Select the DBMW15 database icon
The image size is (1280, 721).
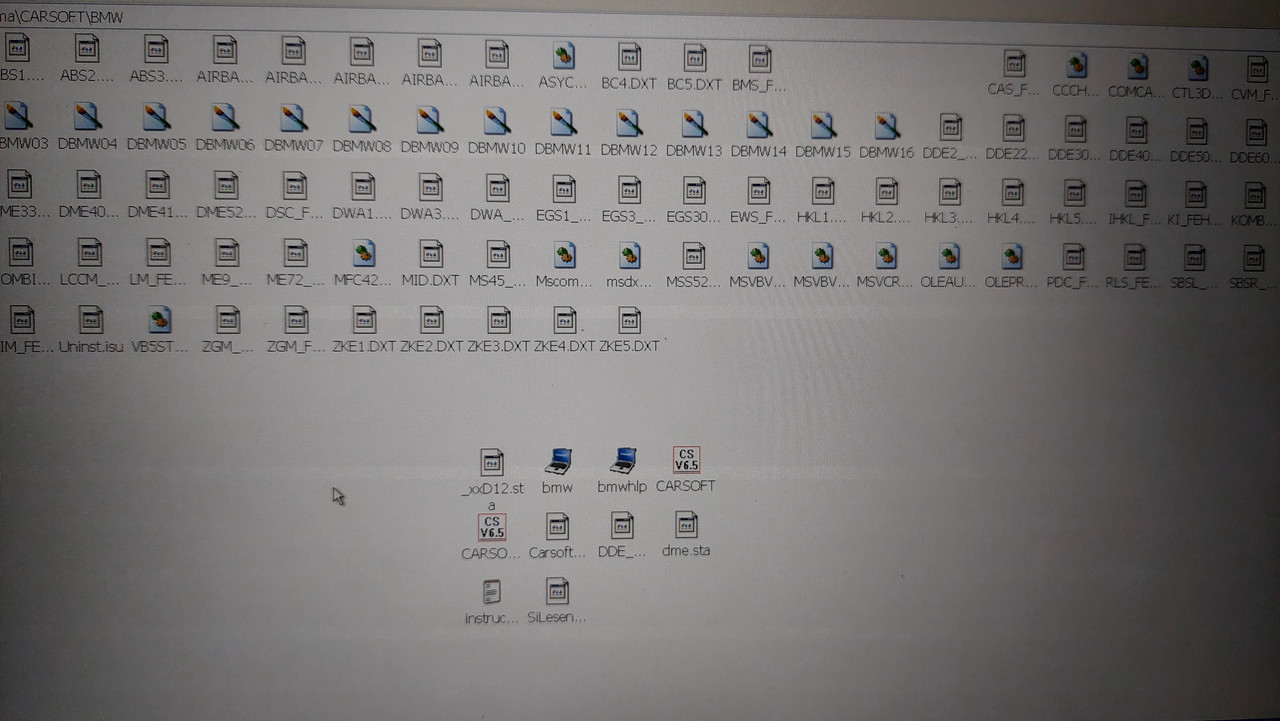click(823, 125)
